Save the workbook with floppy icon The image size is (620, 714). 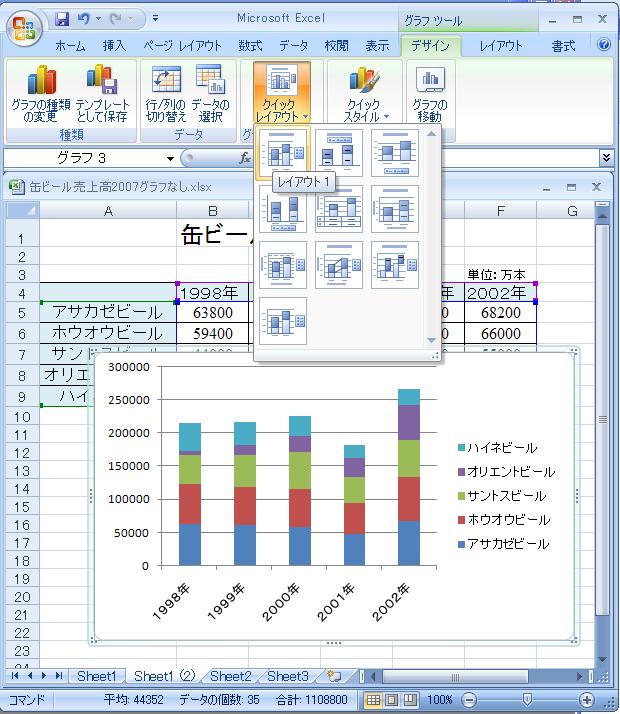point(62,19)
